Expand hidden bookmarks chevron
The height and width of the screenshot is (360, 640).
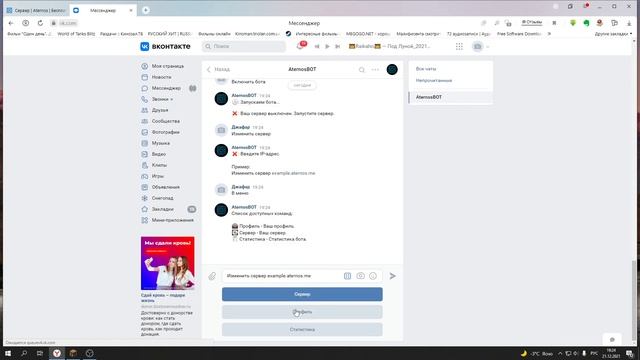point(549,34)
